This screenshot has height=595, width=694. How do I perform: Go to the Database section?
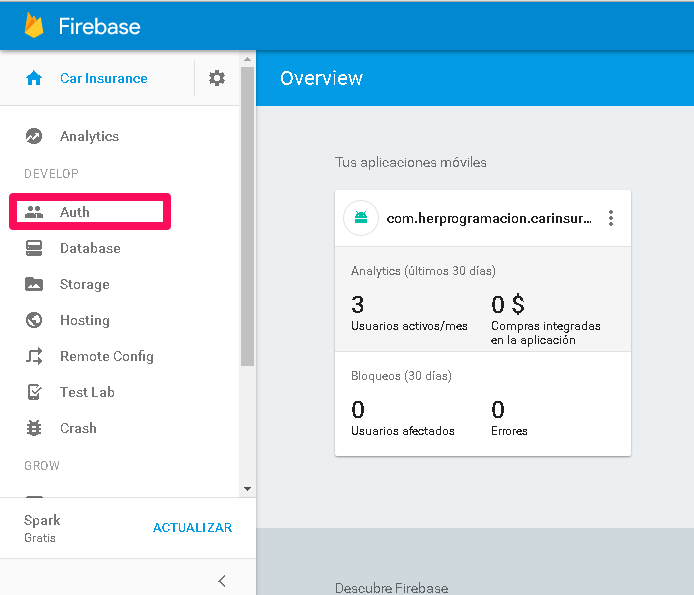[x=90, y=248]
